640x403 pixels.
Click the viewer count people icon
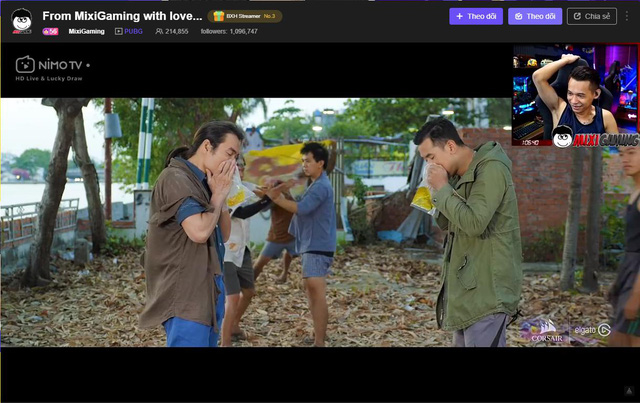[x=159, y=31]
